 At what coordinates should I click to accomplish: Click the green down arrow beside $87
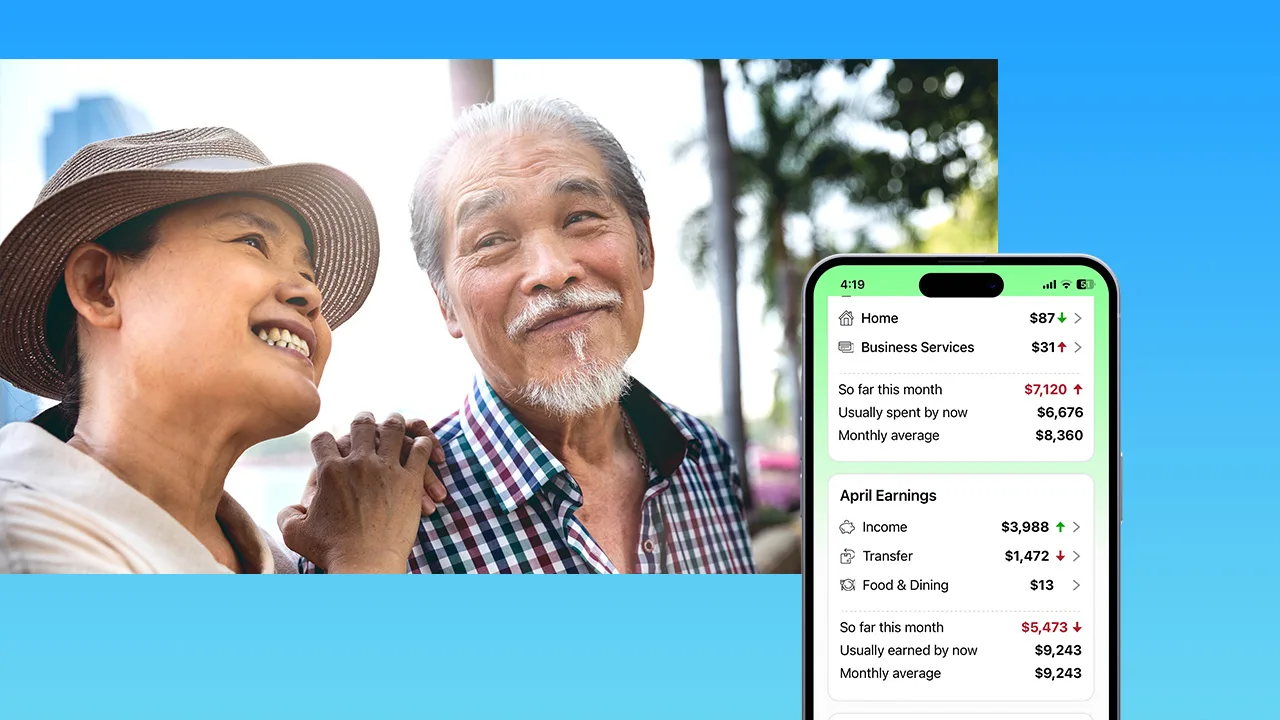click(x=1064, y=318)
